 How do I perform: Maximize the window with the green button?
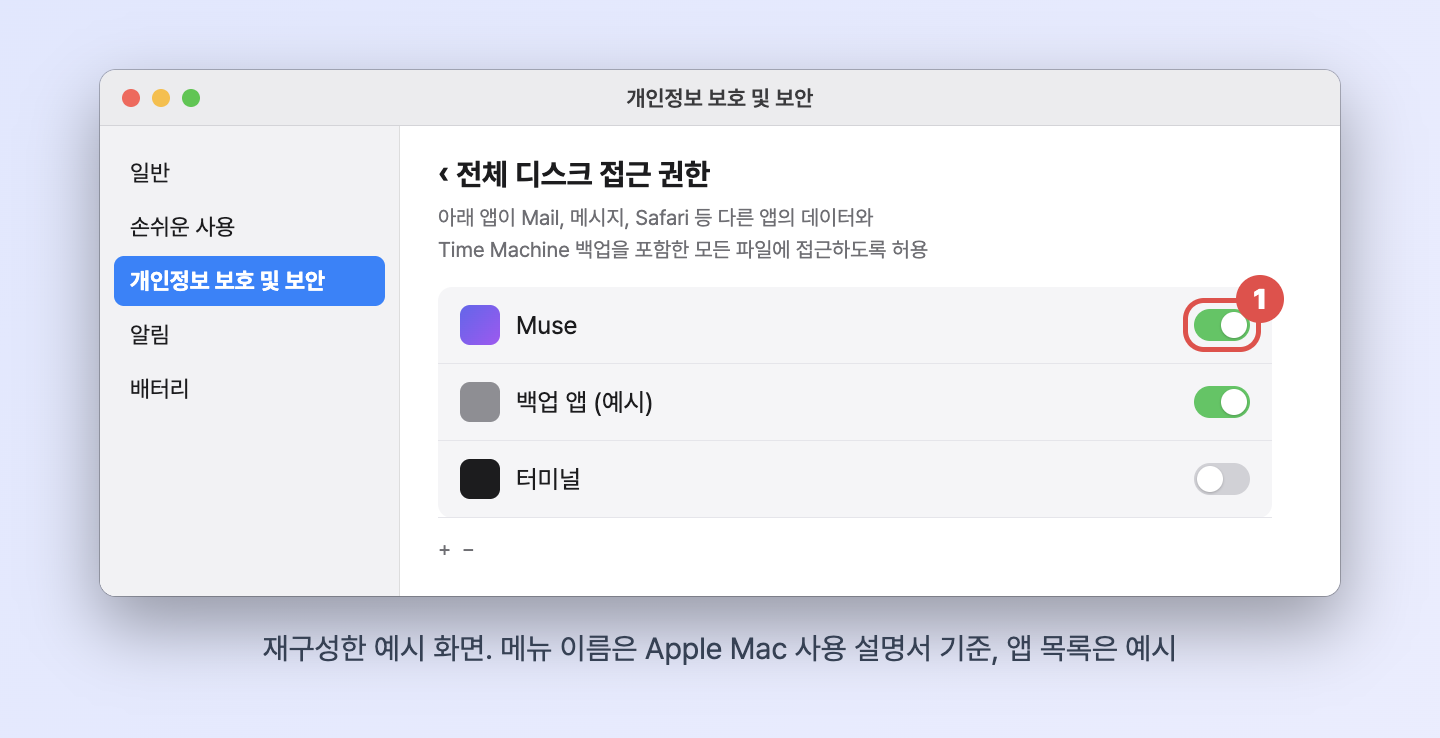click(x=191, y=98)
